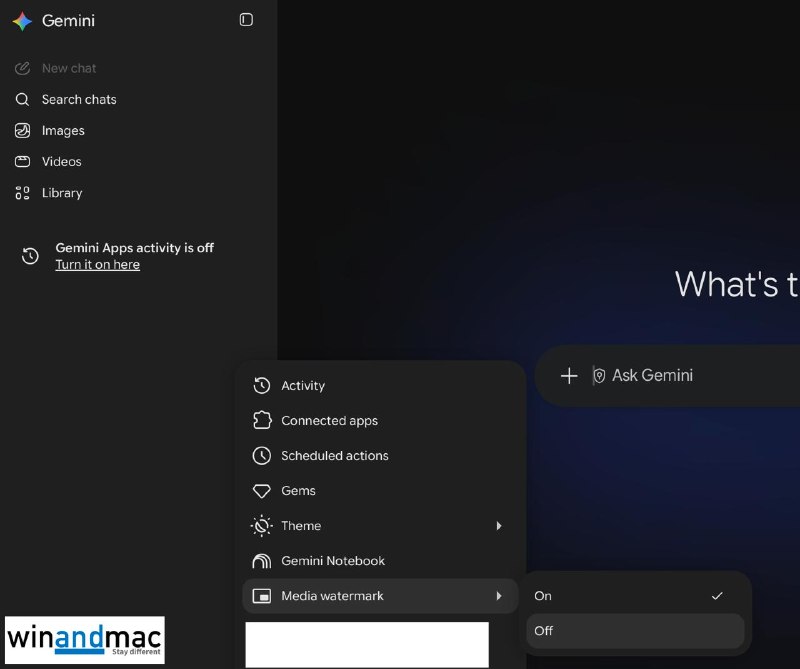Select the On watermark option
Viewport: 800px width, 669px height.
tap(635, 596)
